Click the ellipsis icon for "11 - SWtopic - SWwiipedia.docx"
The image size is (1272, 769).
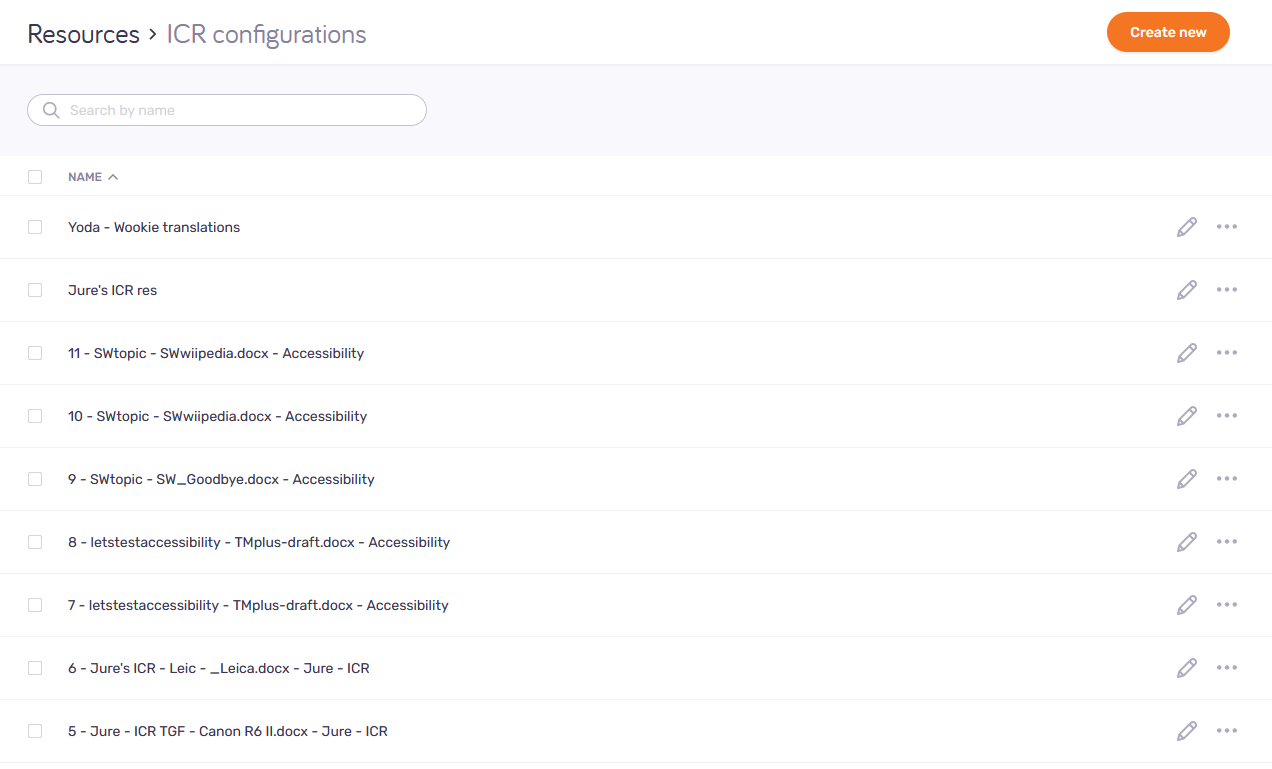click(1227, 353)
